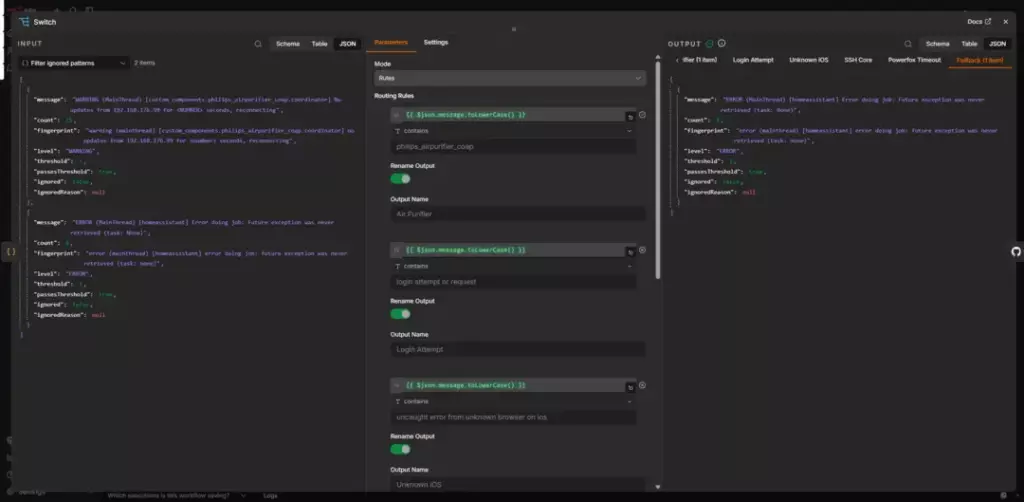The width and height of the screenshot is (1024, 502).
Task: Open the Powerfox Timeout output branch
Action: [x=914, y=60]
